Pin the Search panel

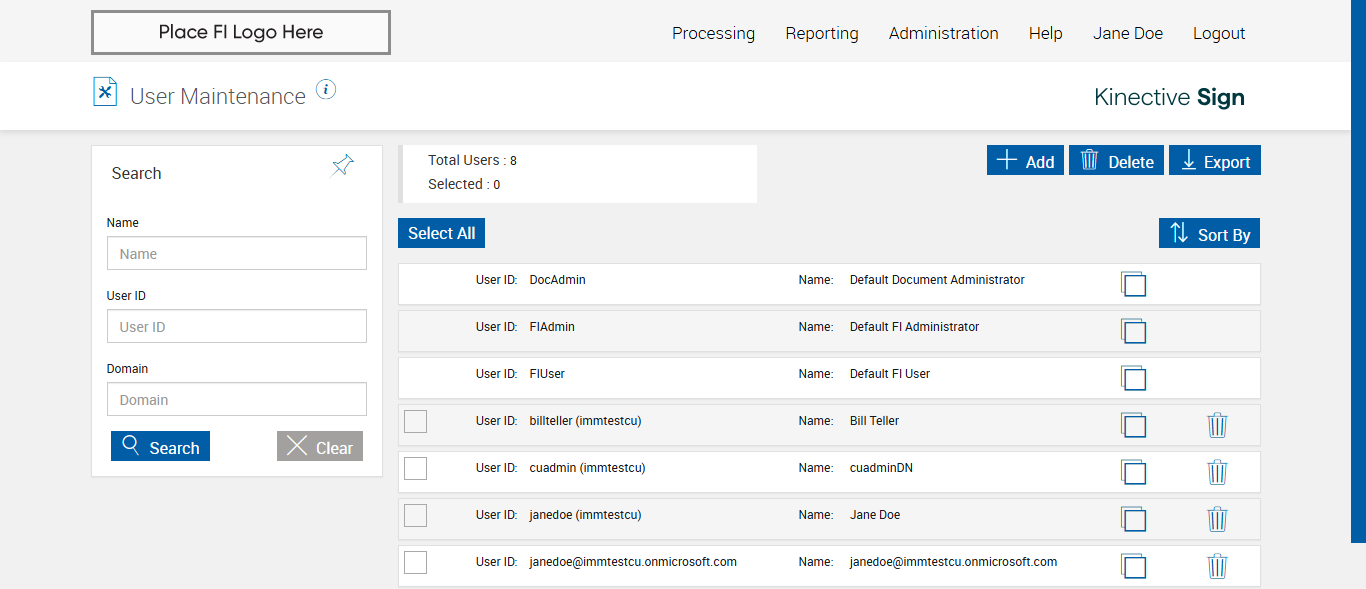343,166
